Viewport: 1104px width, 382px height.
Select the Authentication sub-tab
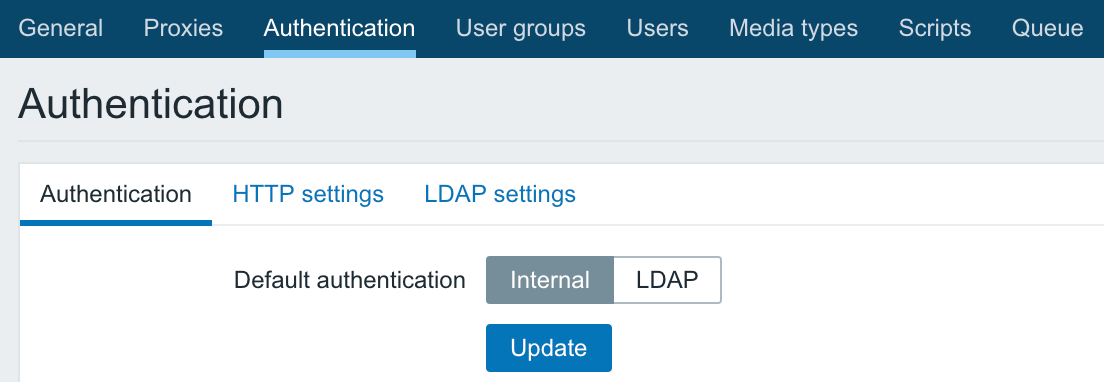[115, 194]
